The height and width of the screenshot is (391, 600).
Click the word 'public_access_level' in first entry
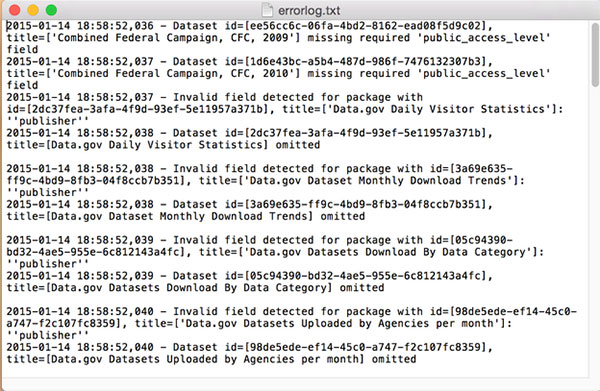(486, 37)
